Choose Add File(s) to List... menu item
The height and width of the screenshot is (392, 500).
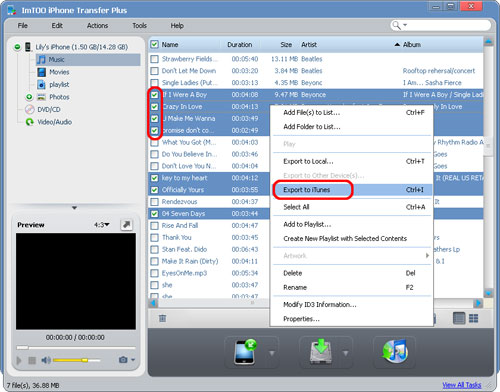[353, 113]
